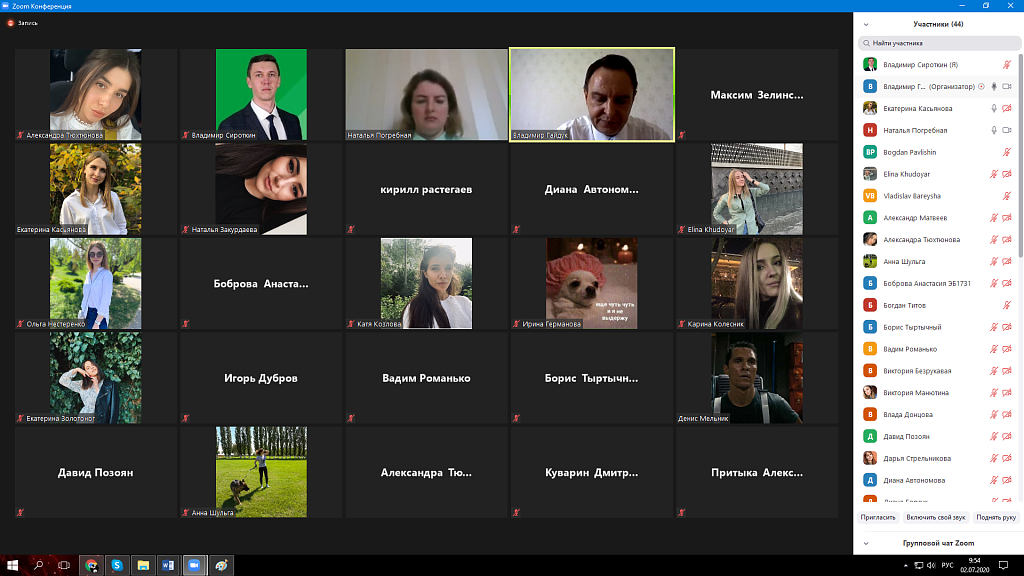Click the РУС language indicator
1024x576 pixels.
pos(948,566)
